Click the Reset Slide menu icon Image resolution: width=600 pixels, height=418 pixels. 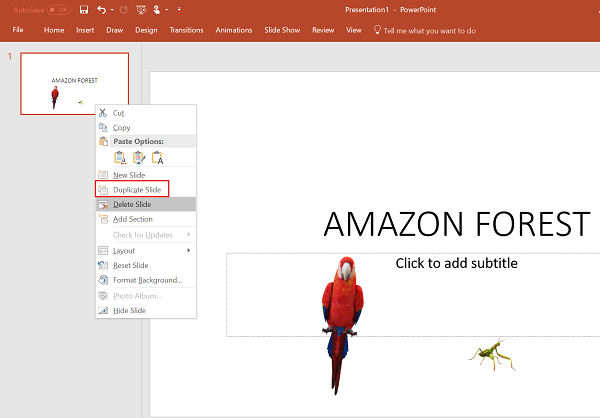point(103,265)
